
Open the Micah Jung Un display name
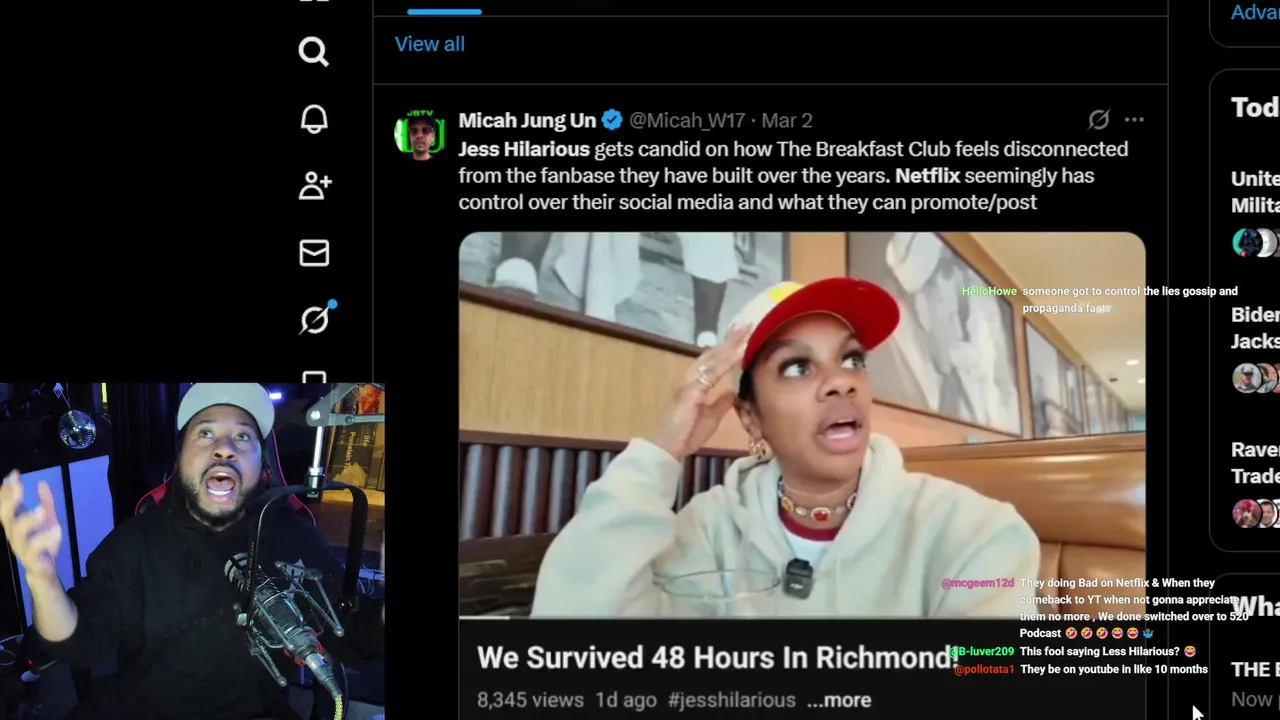527,120
